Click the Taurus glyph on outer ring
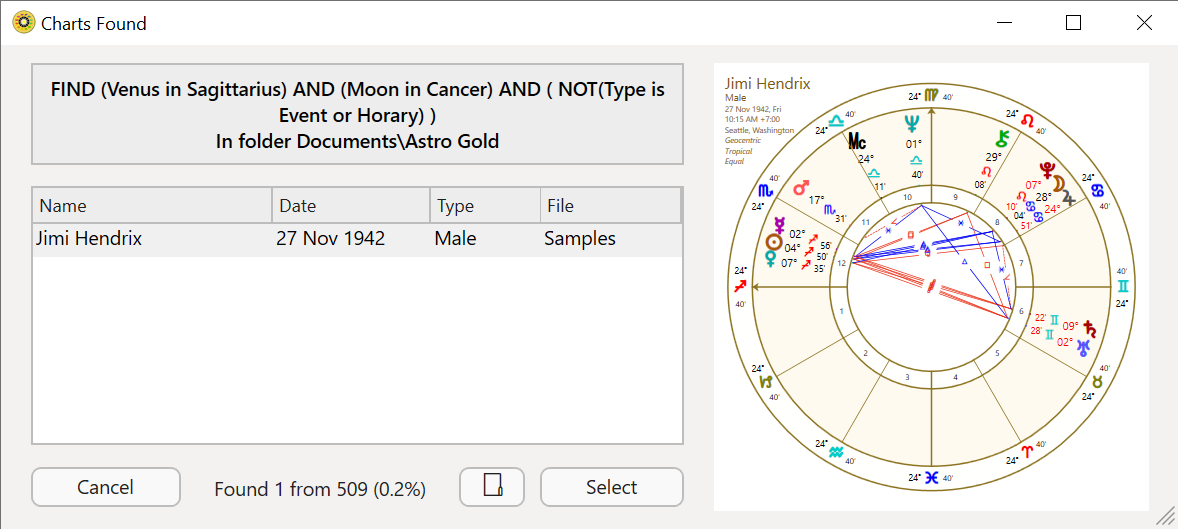This screenshot has height=529, width=1178. tap(1097, 382)
